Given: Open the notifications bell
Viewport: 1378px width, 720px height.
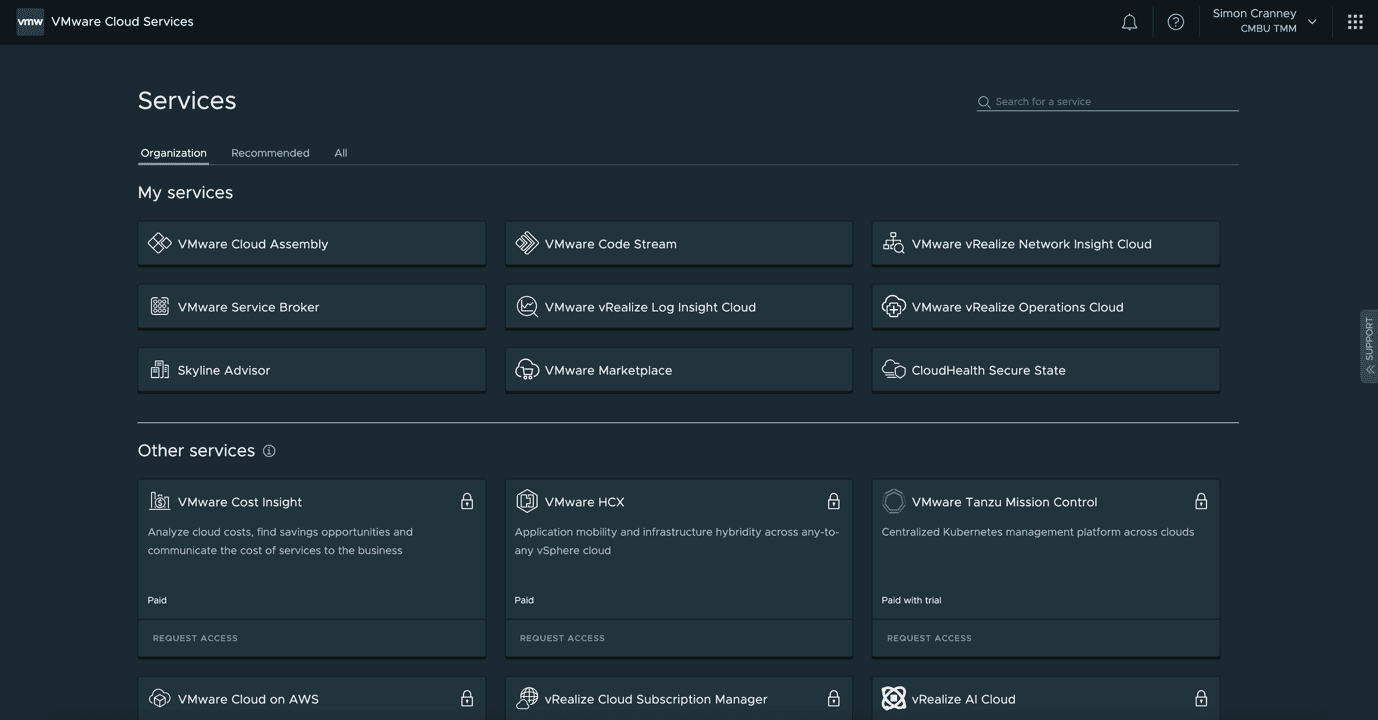Looking at the screenshot, I should tap(1129, 22).
